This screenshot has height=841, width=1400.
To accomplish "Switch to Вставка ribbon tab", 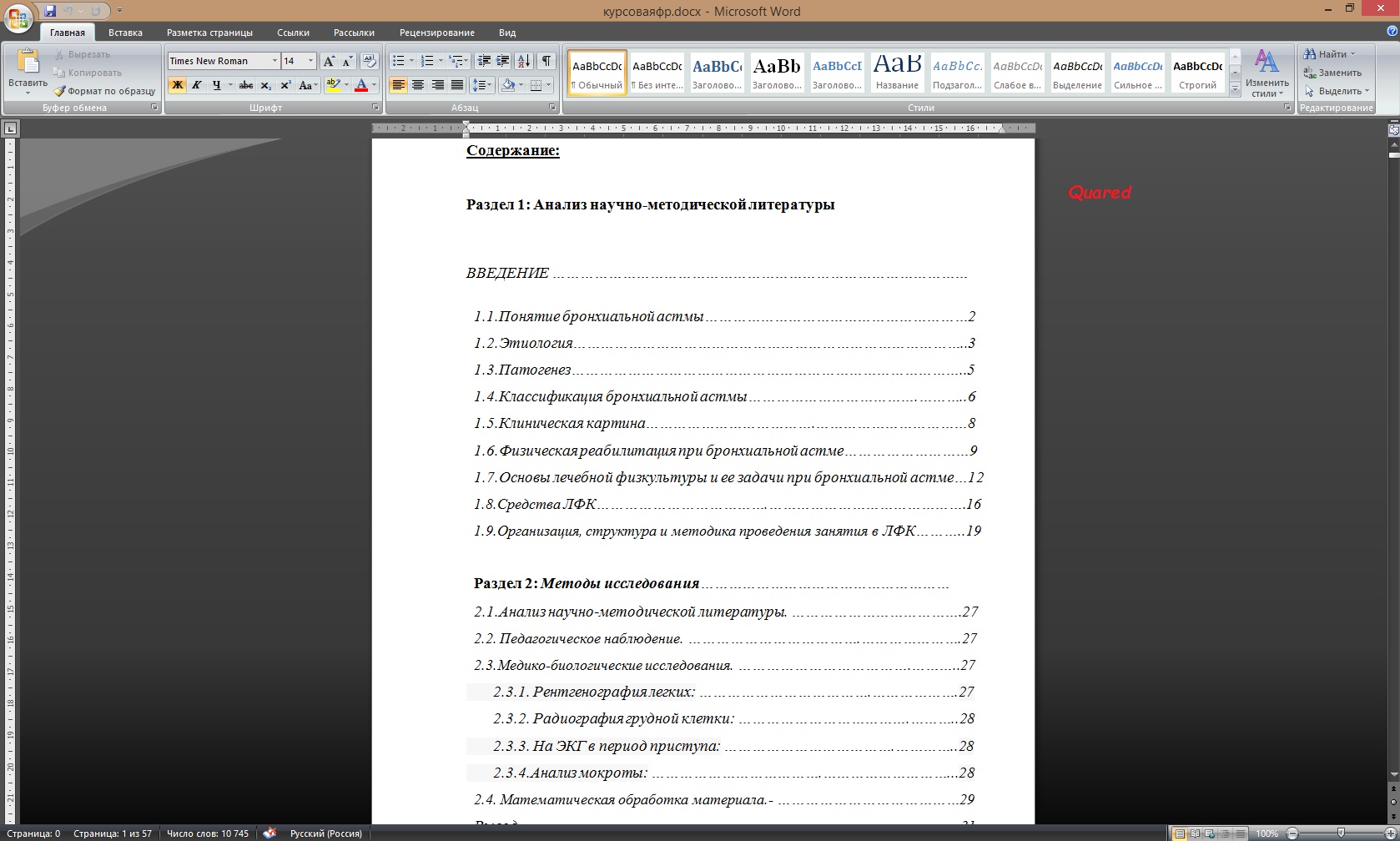I will [125, 33].
